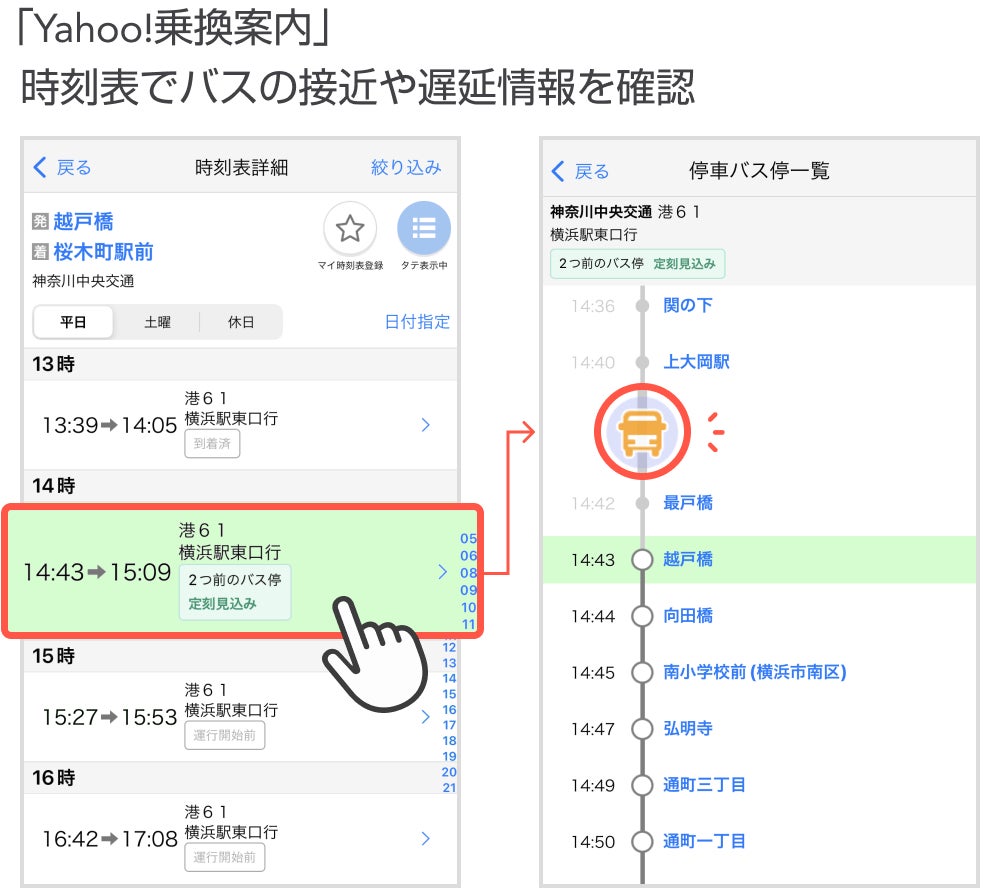Click the 神奈川中央交通 港61 route title
This screenshot has height=892, width=1000.
pyautogui.click(x=624, y=212)
